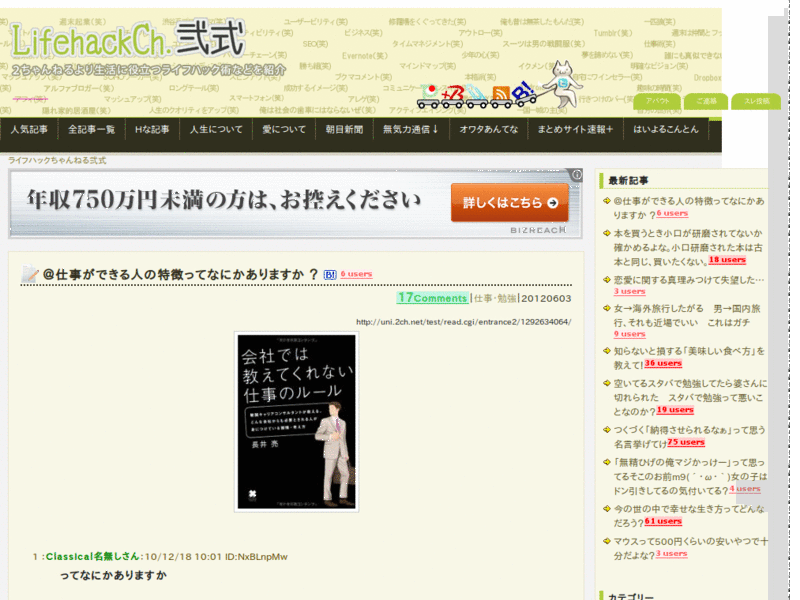Click the green ご連絡 tab button
Screen dimensions: 800x600
pyautogui.click(x=706, y=101)
